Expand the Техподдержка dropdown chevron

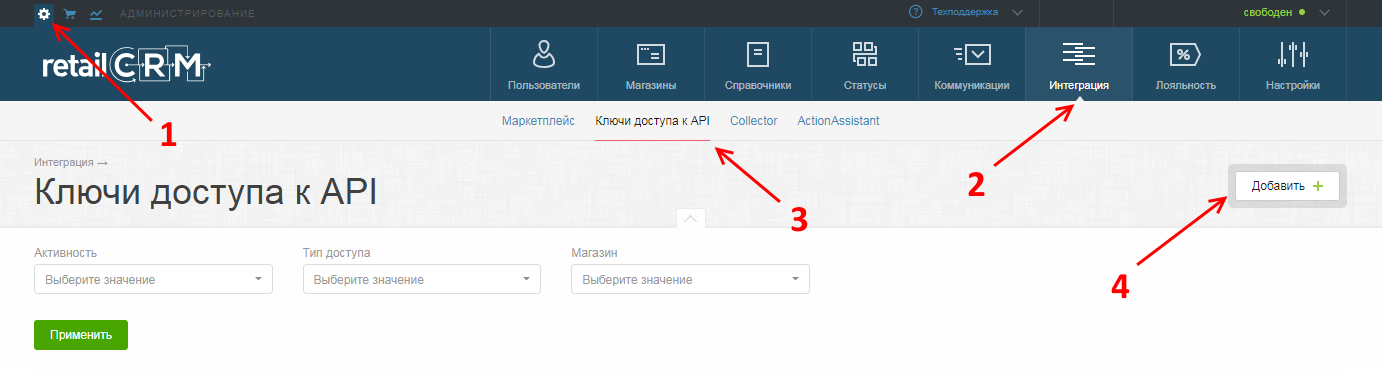(x=1017, y=13)
